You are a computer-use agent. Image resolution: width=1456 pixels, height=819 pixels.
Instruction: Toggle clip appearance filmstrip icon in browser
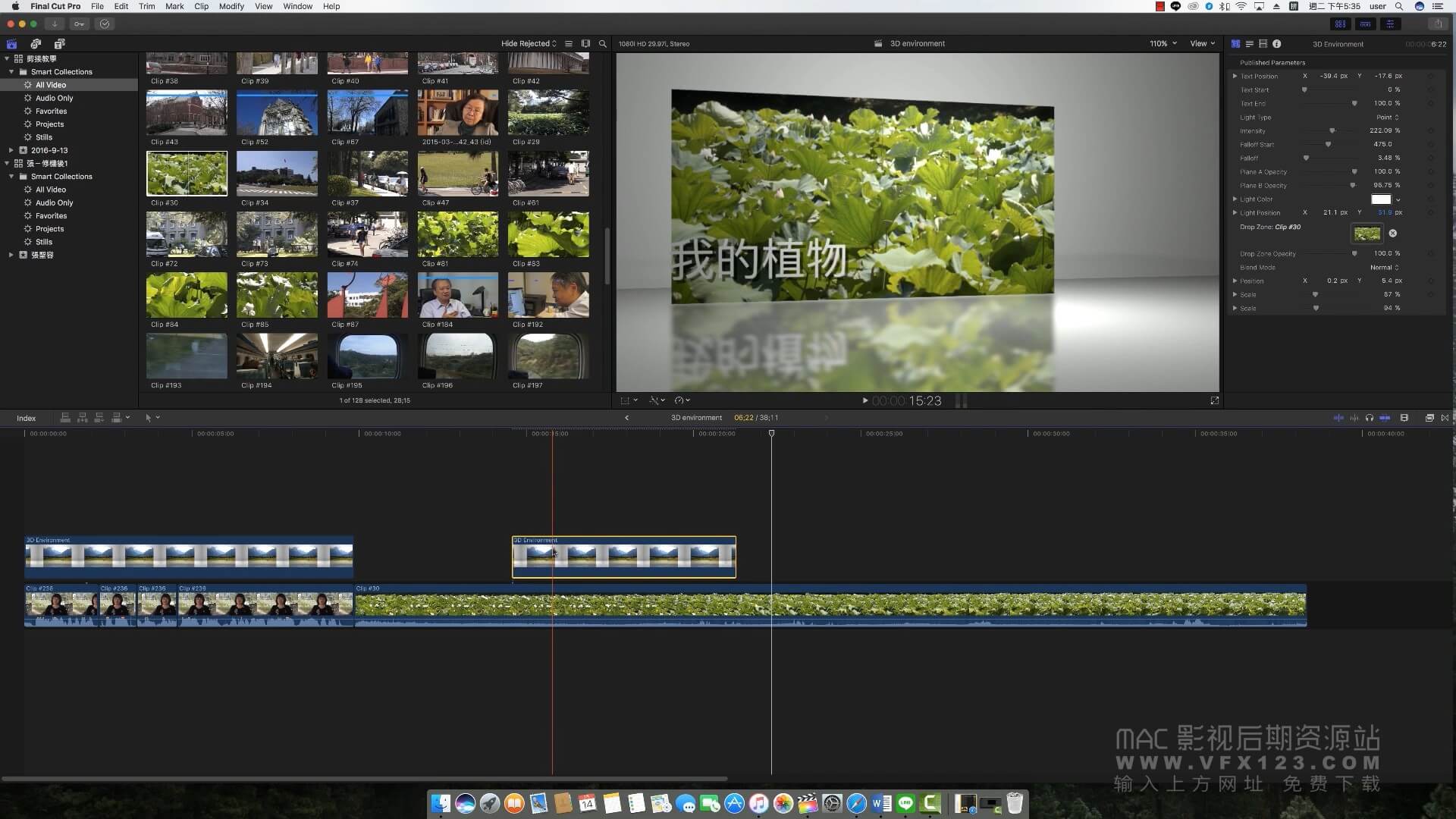pyautogui.click(x=585, y=44)
